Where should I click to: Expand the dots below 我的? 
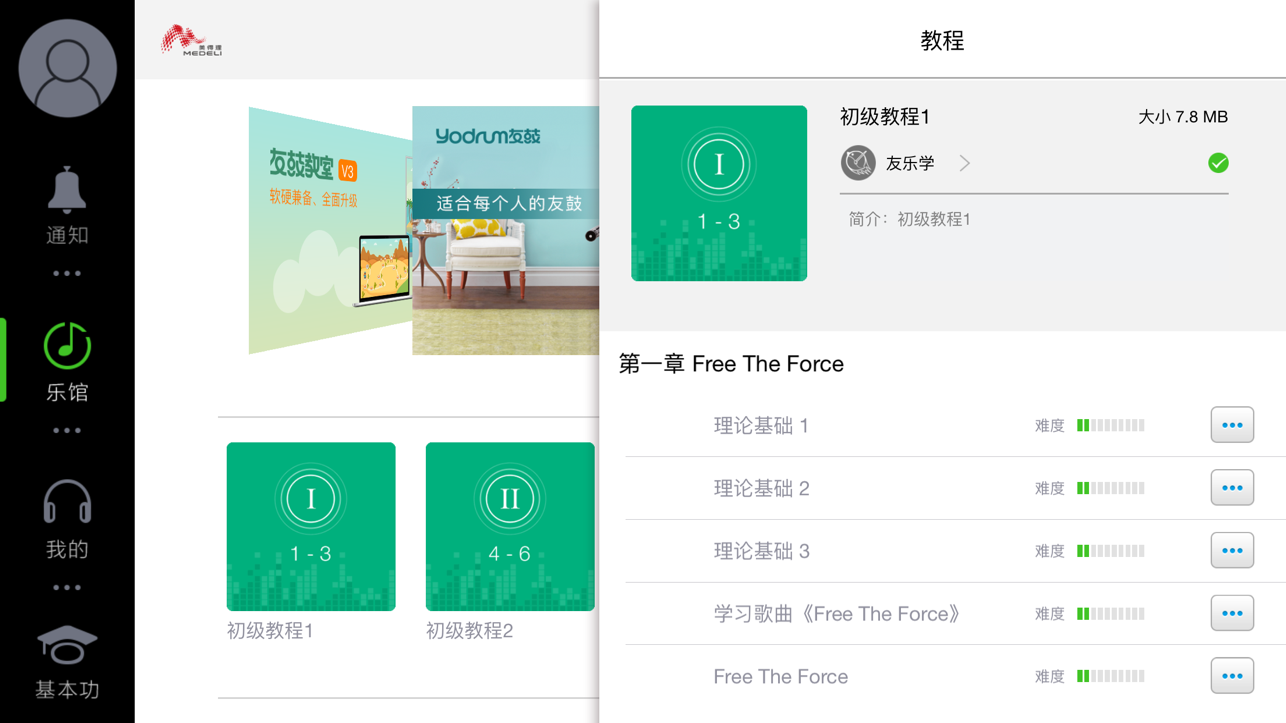[x=67, y=587]
